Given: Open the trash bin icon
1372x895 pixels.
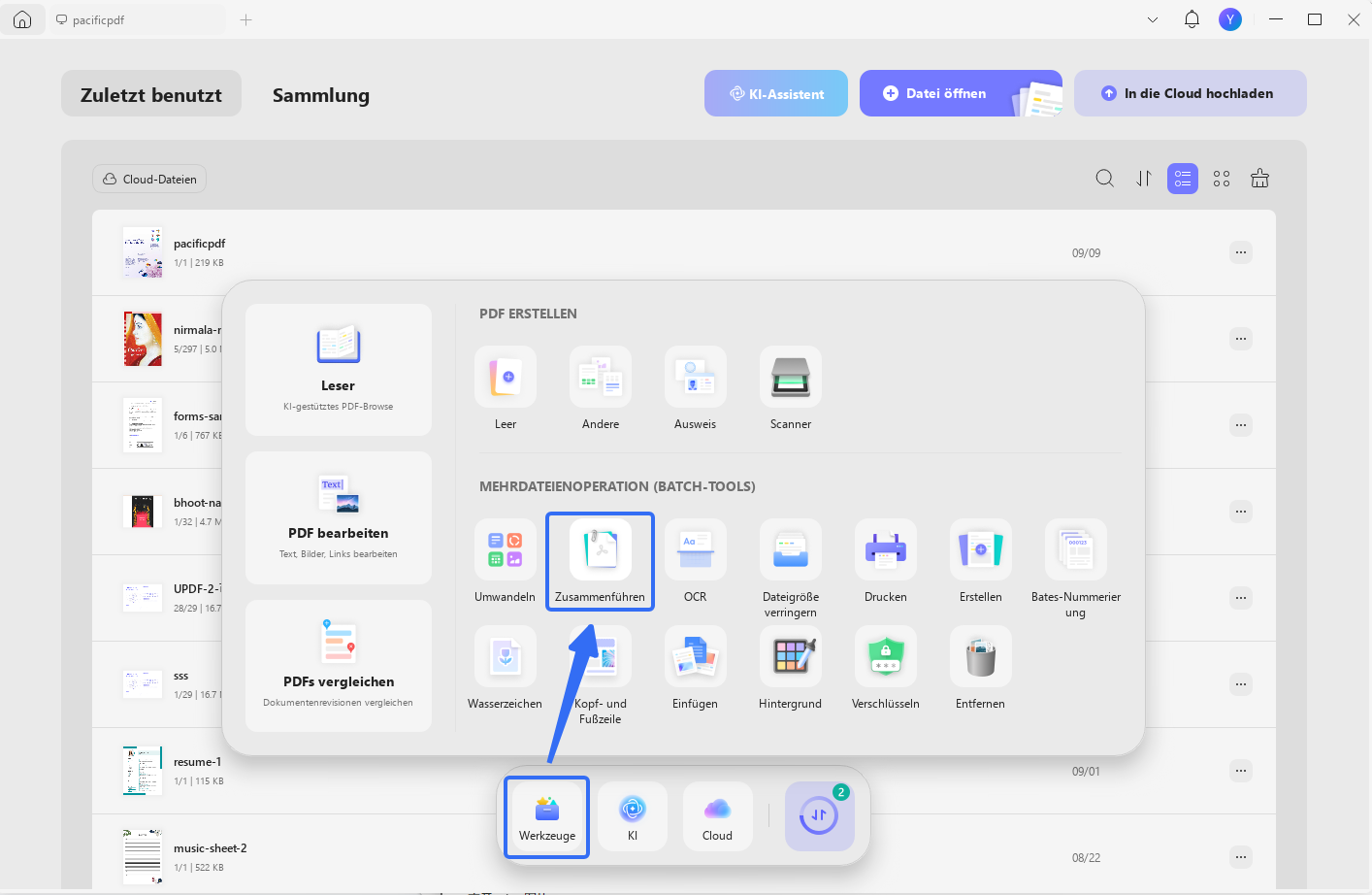Looking at the screenshot, I should [x=1260, y=179].
